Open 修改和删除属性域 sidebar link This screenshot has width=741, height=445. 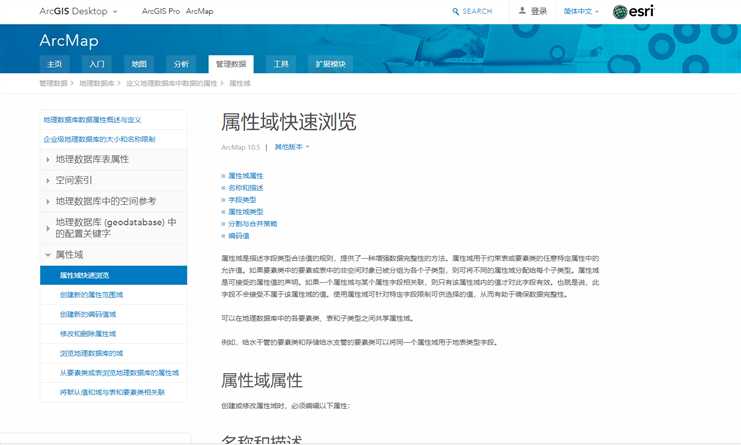click(x=88, y=334)
